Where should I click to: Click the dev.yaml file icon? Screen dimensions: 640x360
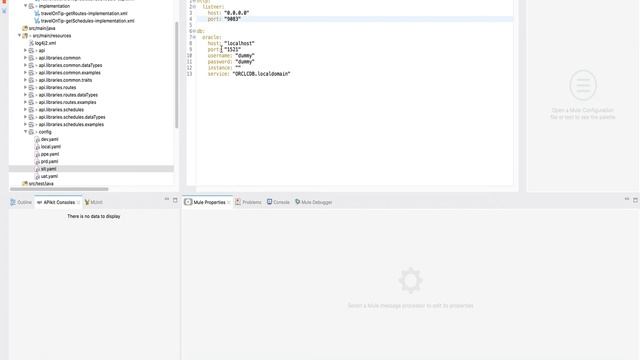37,140
